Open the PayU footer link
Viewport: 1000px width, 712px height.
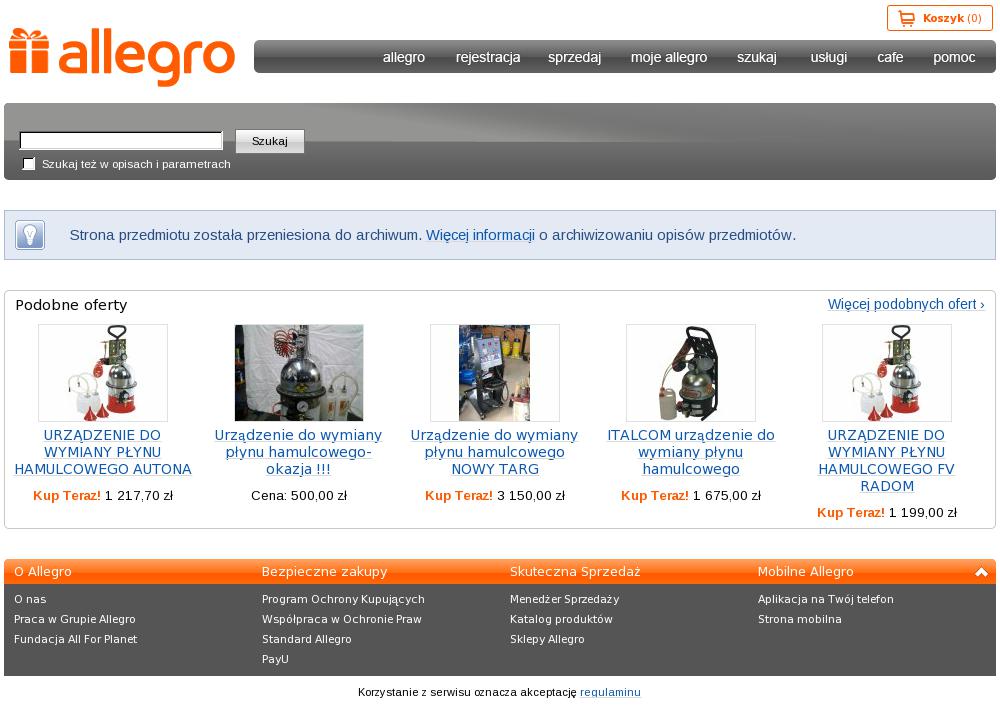click(276, 659)
